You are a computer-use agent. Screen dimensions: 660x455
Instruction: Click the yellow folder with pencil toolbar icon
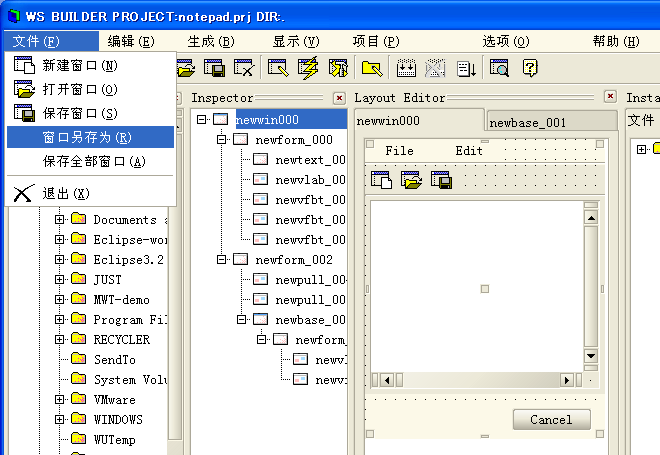[372, 68]
